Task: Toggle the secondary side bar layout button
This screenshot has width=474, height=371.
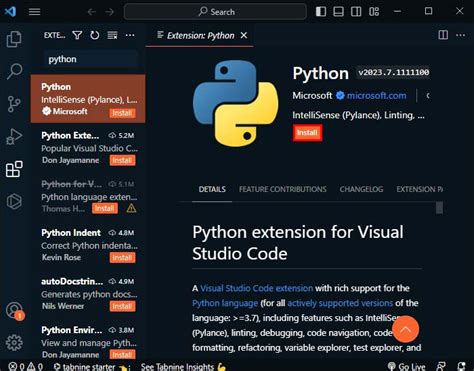Action: (x=356, y=12)
